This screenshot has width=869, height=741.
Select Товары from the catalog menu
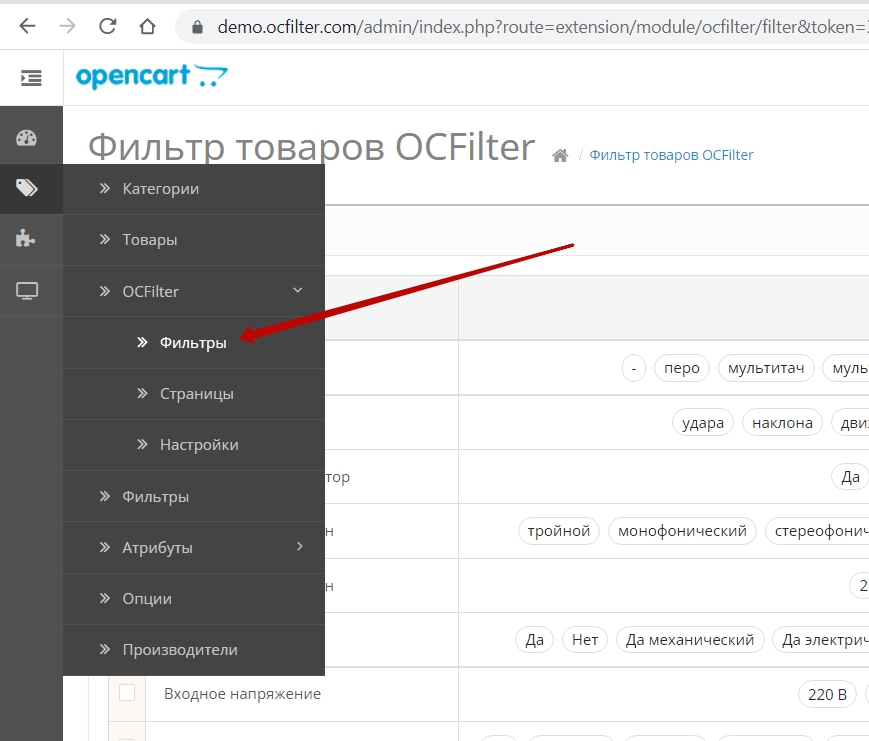pyautogui.click(x=149, y=240)
